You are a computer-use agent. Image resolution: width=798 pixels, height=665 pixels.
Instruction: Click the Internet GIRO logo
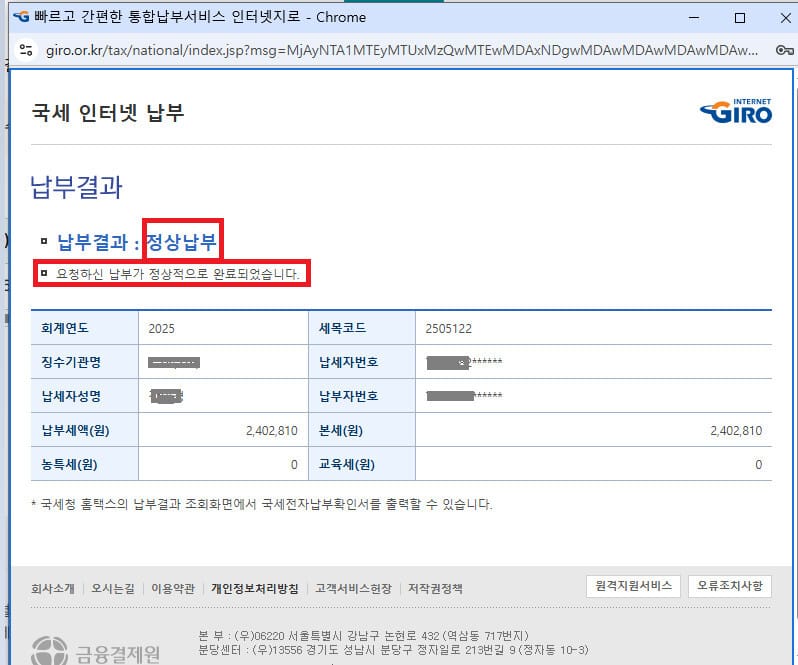(x=736, y=111)
